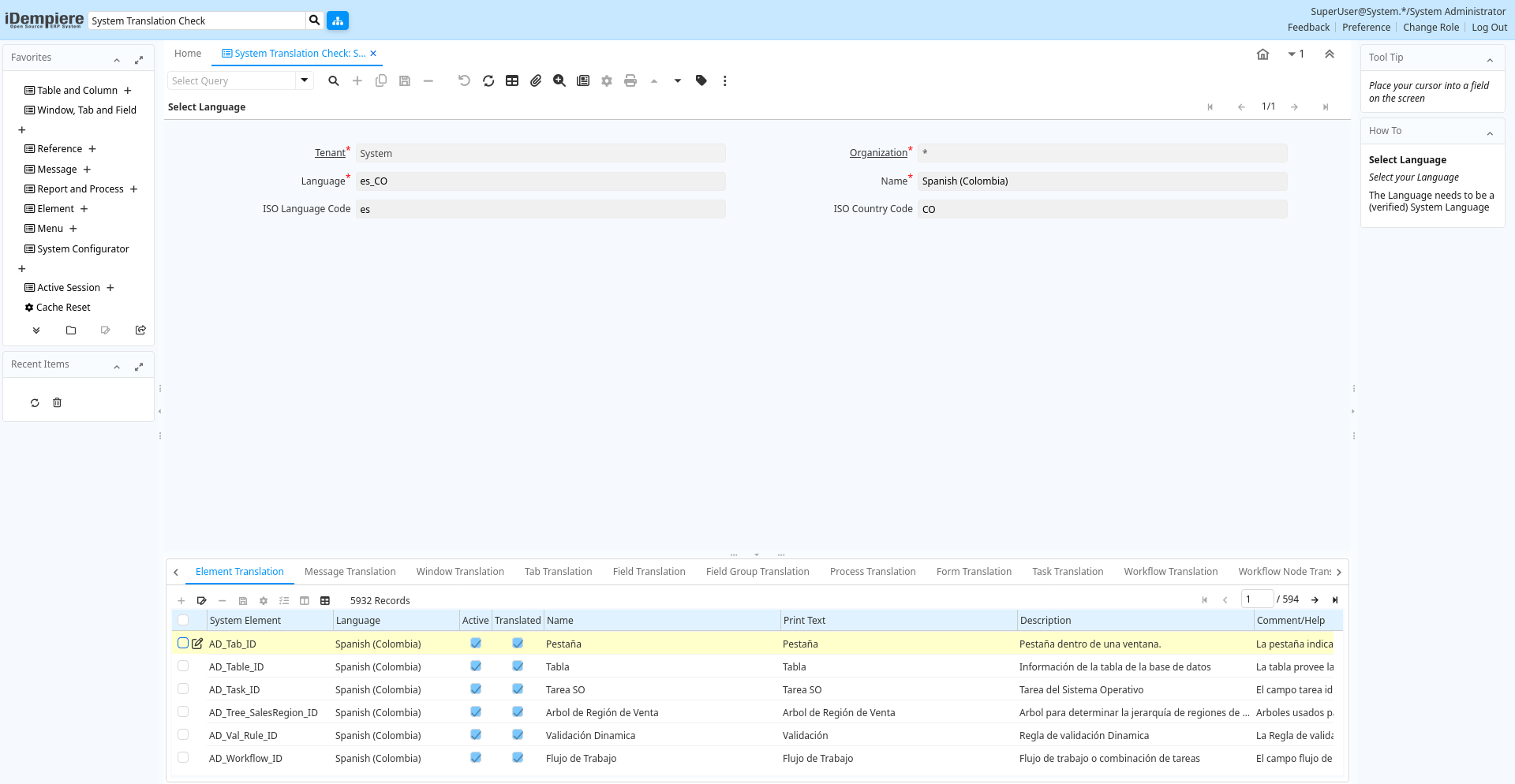Screen dimensions: 1515x784
Task: Click the Find Record magnifier icon
Action: (334, 80)
